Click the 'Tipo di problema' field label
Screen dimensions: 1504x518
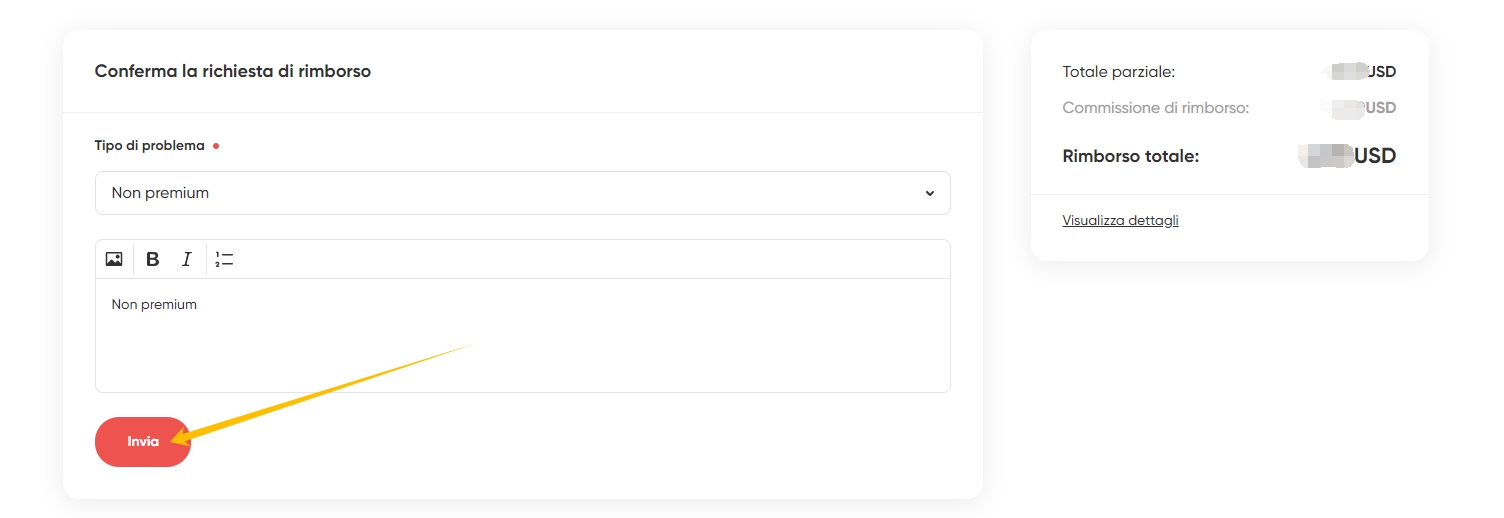coord(150,146)
